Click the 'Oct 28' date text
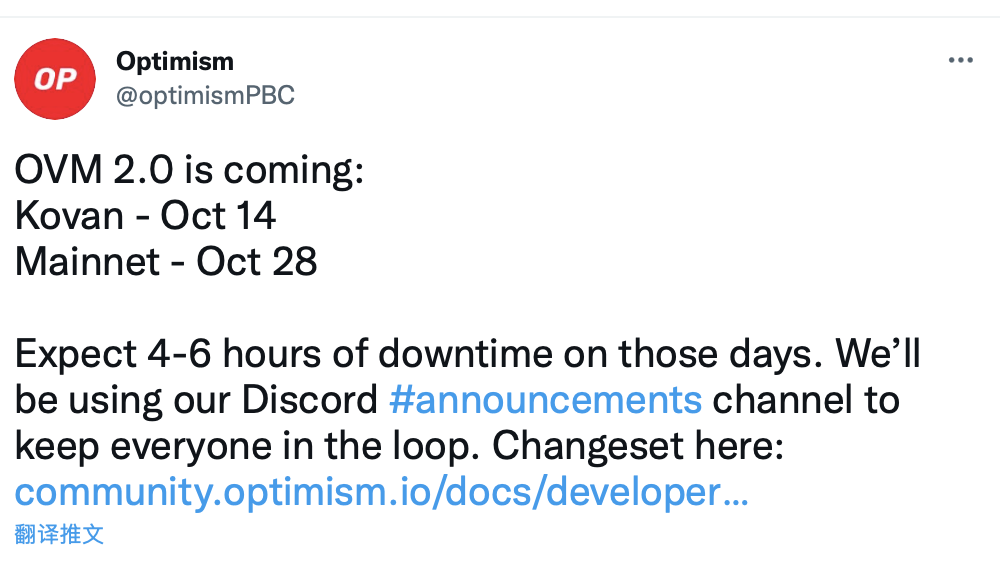The image size is (1000, 566). tap(256, 262)
